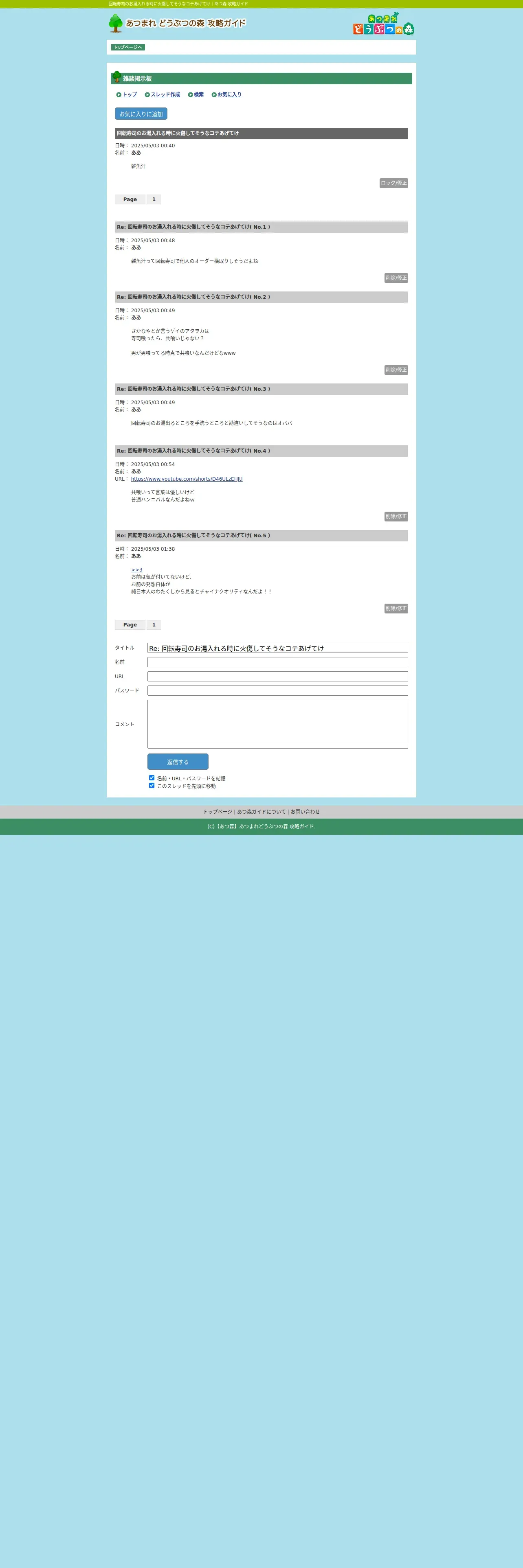Open the footer トップページ link

[218, 812]
